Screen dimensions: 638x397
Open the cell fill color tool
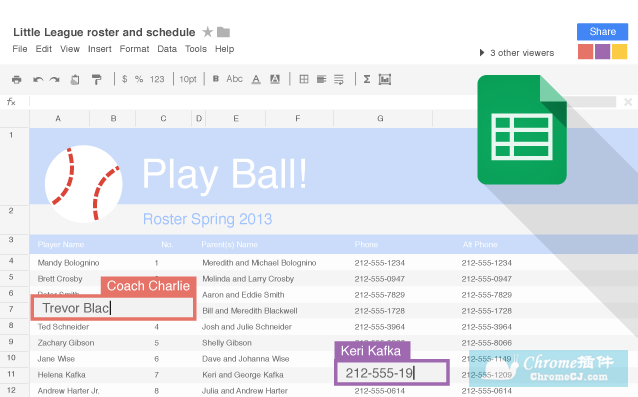coord(275,79)
